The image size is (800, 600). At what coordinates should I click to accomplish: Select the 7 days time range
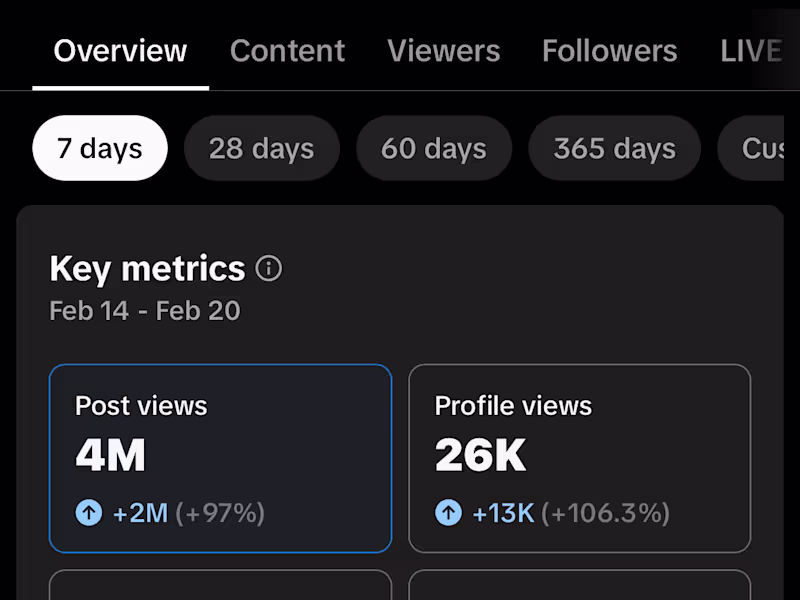(99, 149)
